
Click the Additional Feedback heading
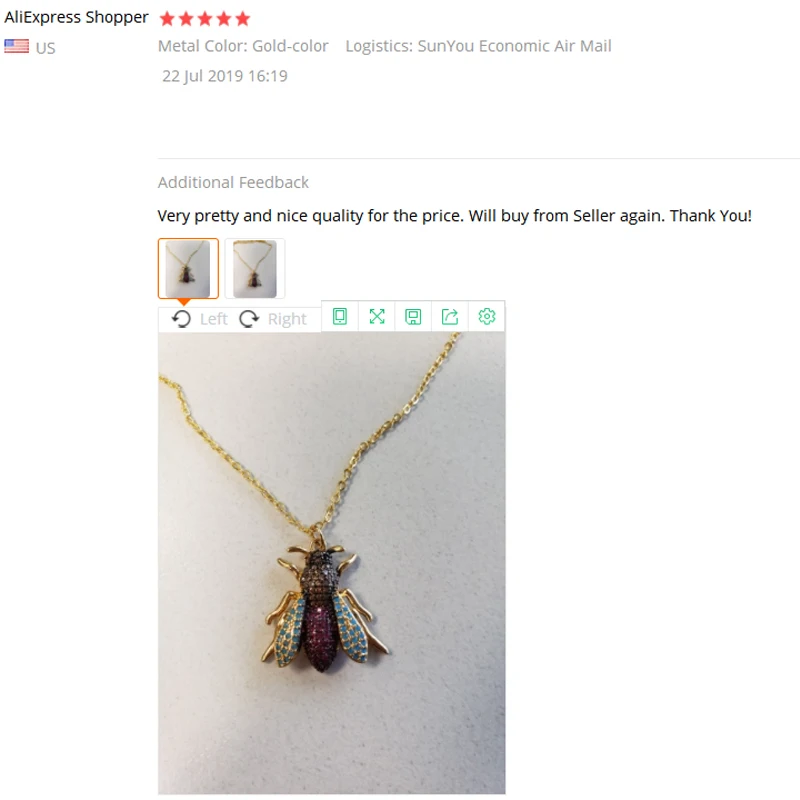tap(233, 183)
